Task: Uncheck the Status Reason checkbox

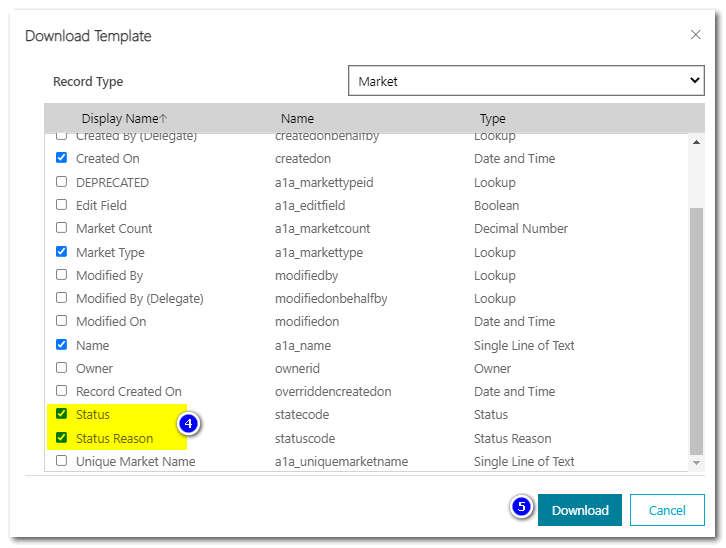Action: tap(62, 438)
